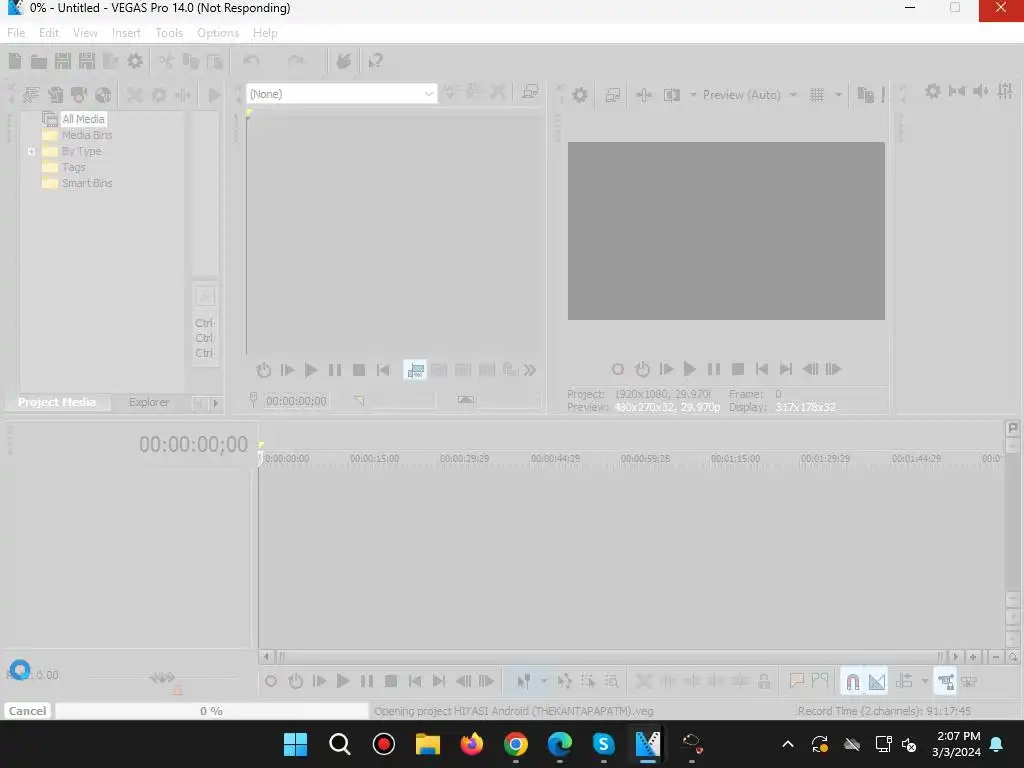
Task: Toggle Downmix Output speaker icon
Action: click(x=981, y=91)
